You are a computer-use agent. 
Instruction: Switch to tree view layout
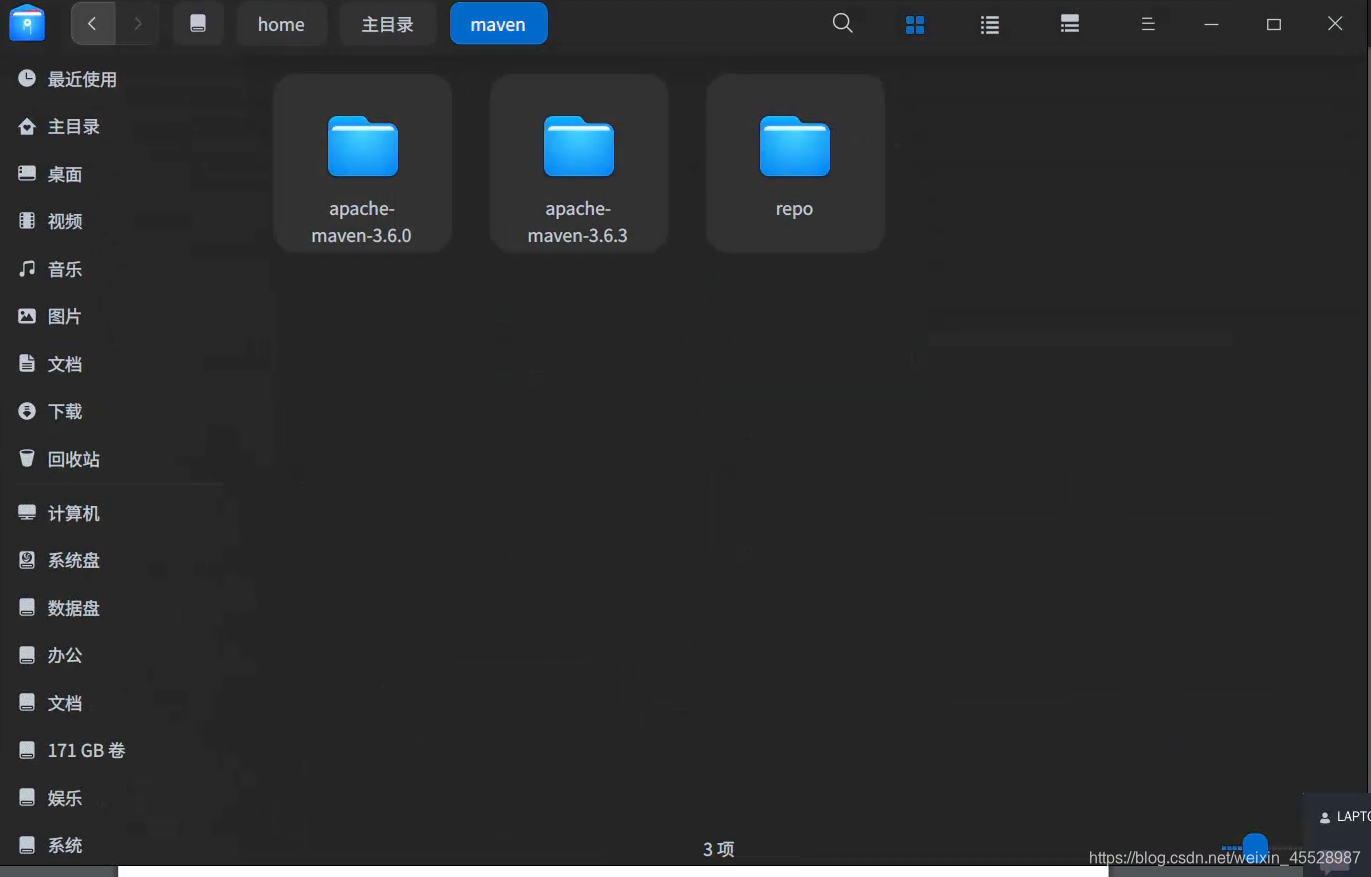pos(1070,25)
